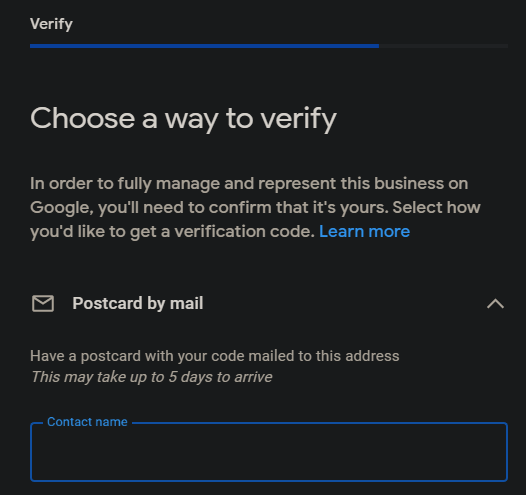Open the Learn more link

click(x=364, y=231)
